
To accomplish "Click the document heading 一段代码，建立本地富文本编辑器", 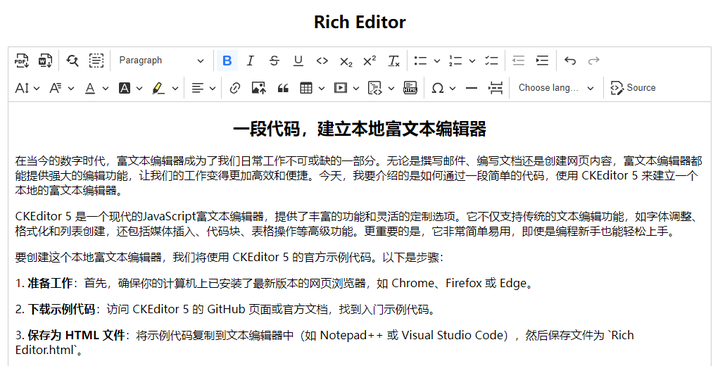I will click(x=360, y=129).
